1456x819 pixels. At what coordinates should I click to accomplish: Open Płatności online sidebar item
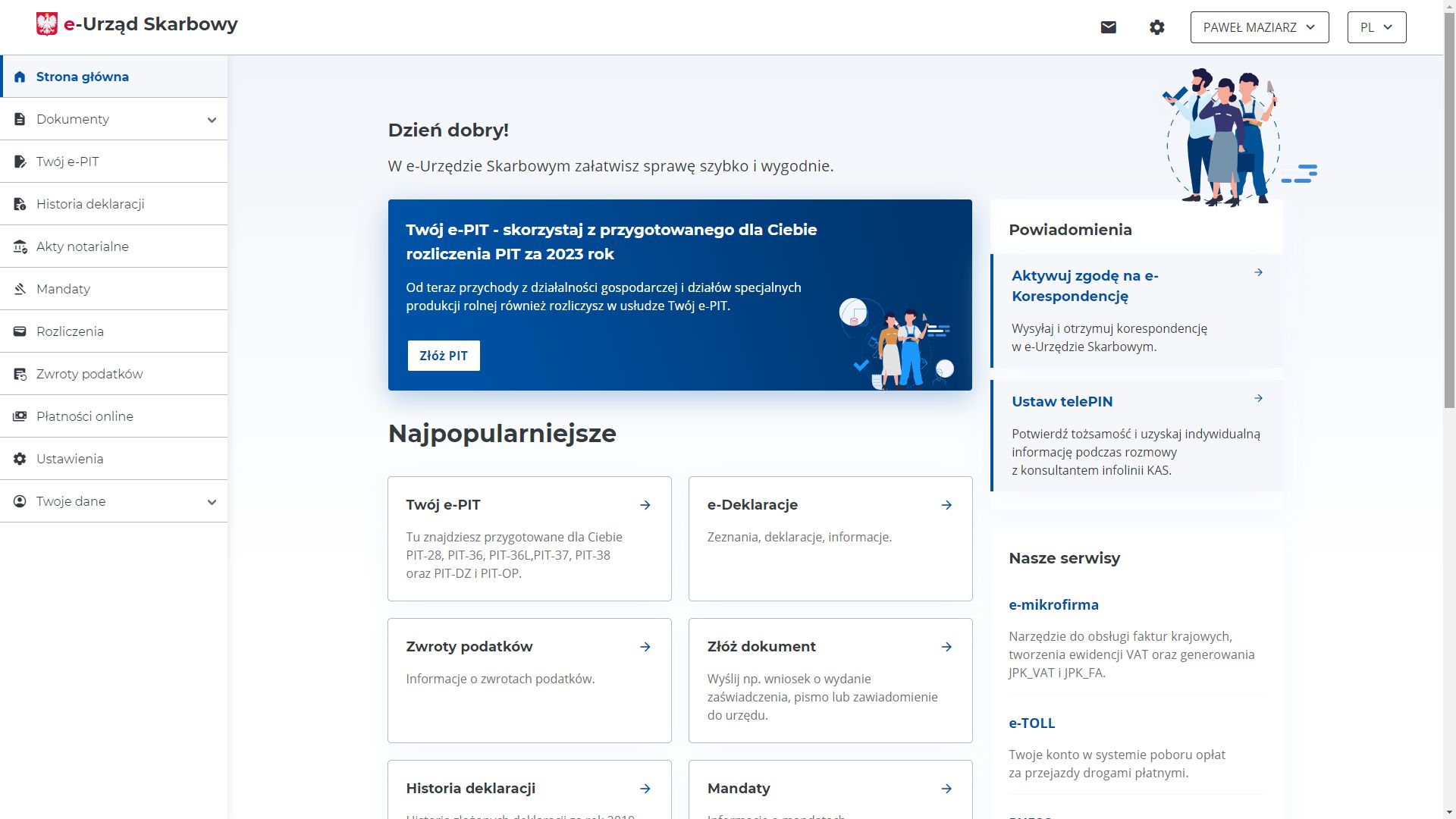point(114,416)
